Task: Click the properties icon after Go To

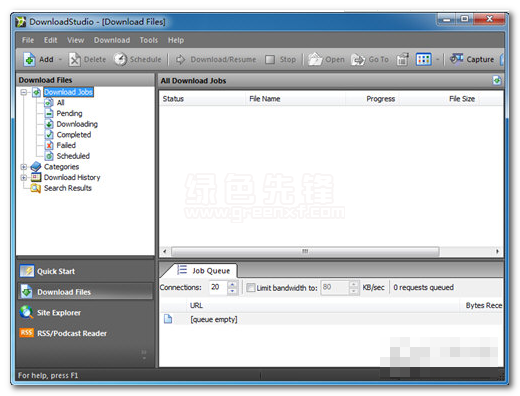Action: (402, 59)
